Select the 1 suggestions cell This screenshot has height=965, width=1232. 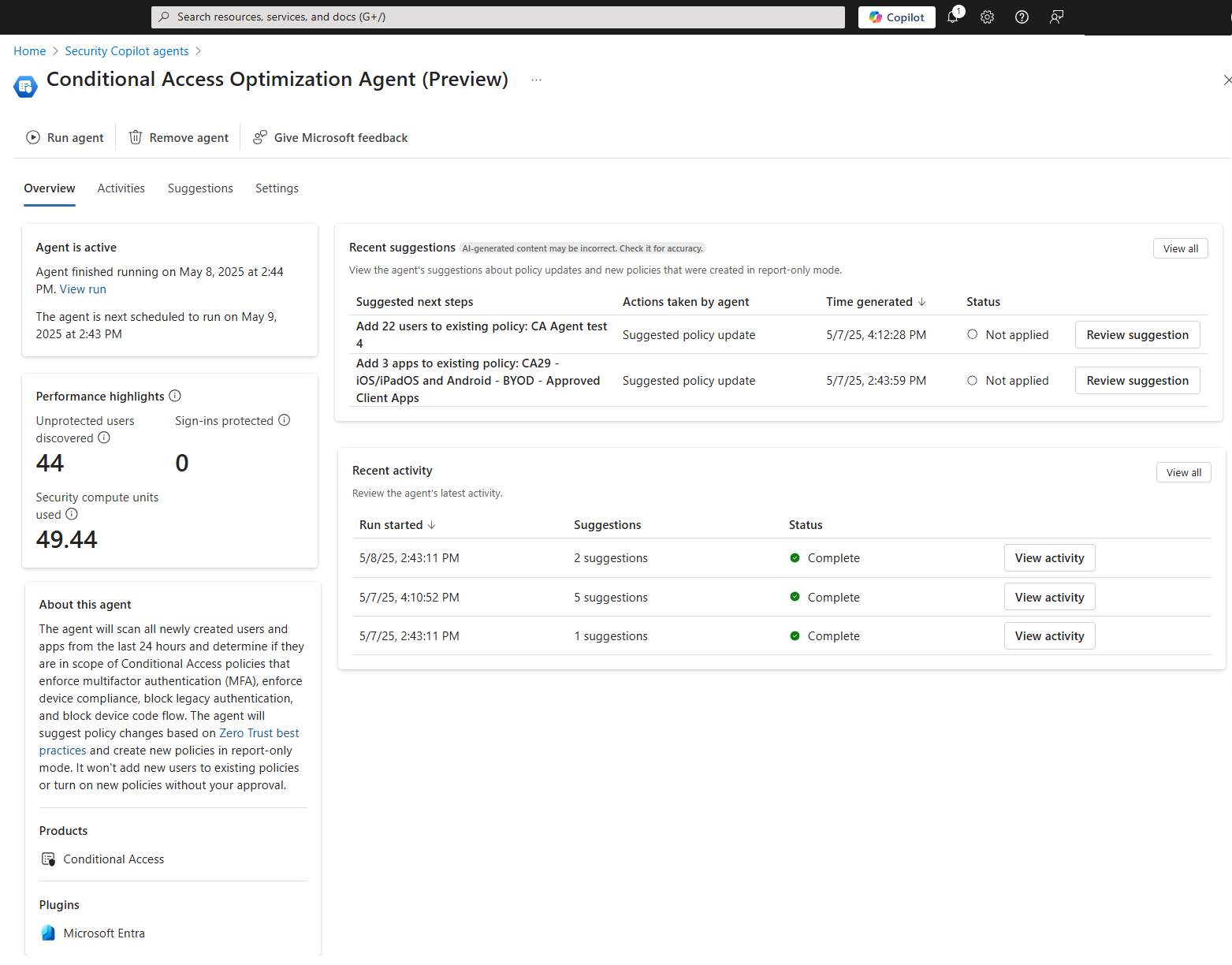click(x=611, y=636)
